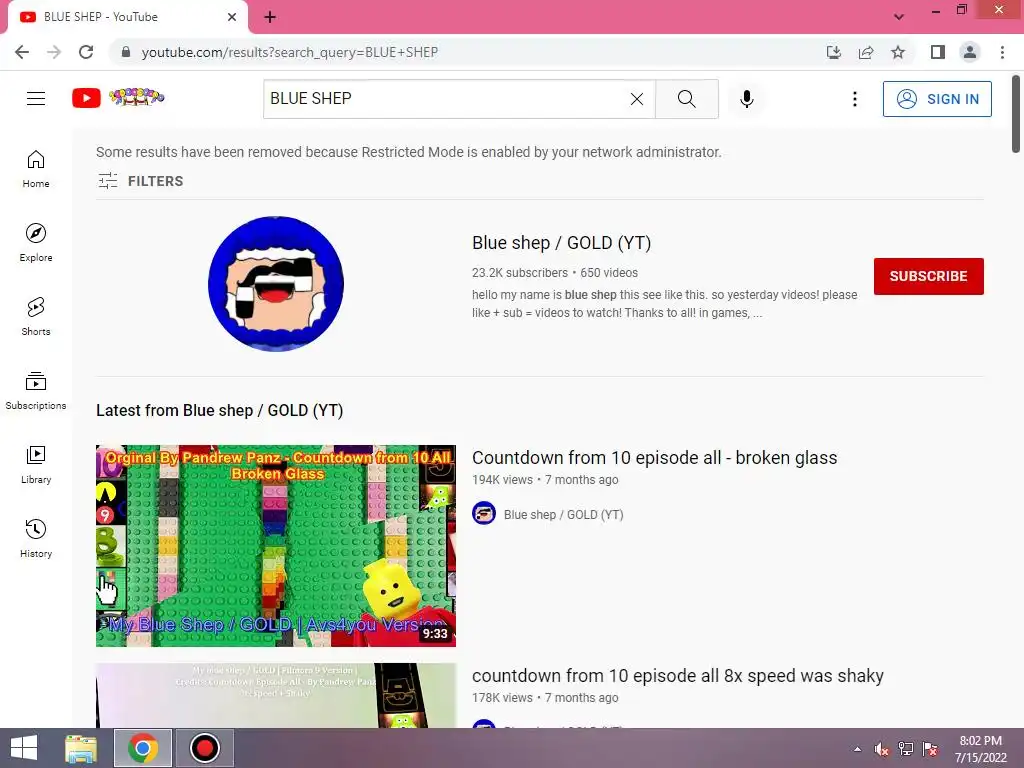Click the SIGN IN button

click(937, 99)
